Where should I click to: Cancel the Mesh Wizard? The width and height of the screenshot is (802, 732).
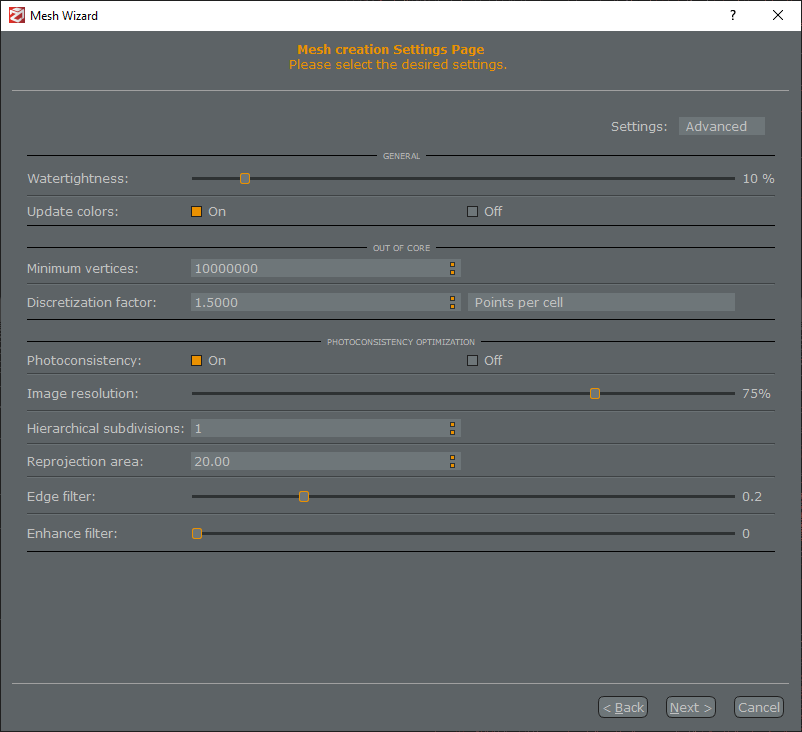758,707
